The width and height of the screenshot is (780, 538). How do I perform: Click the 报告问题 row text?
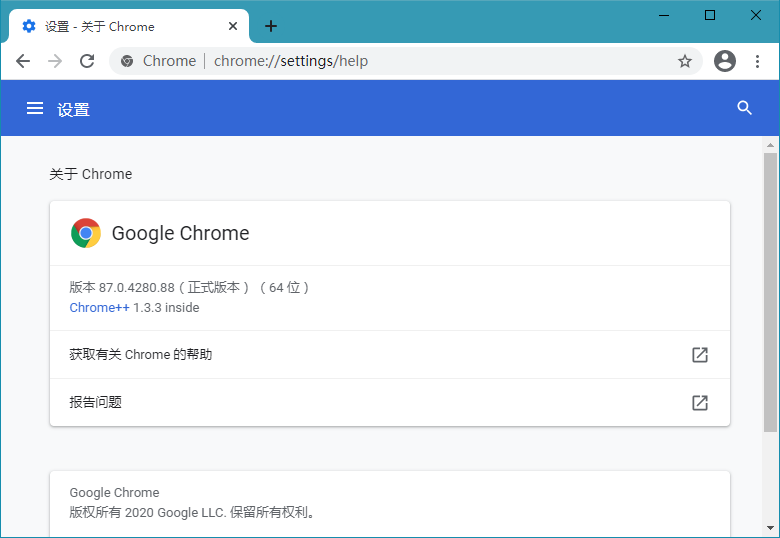pyautogui.click(x=96, y=402)
